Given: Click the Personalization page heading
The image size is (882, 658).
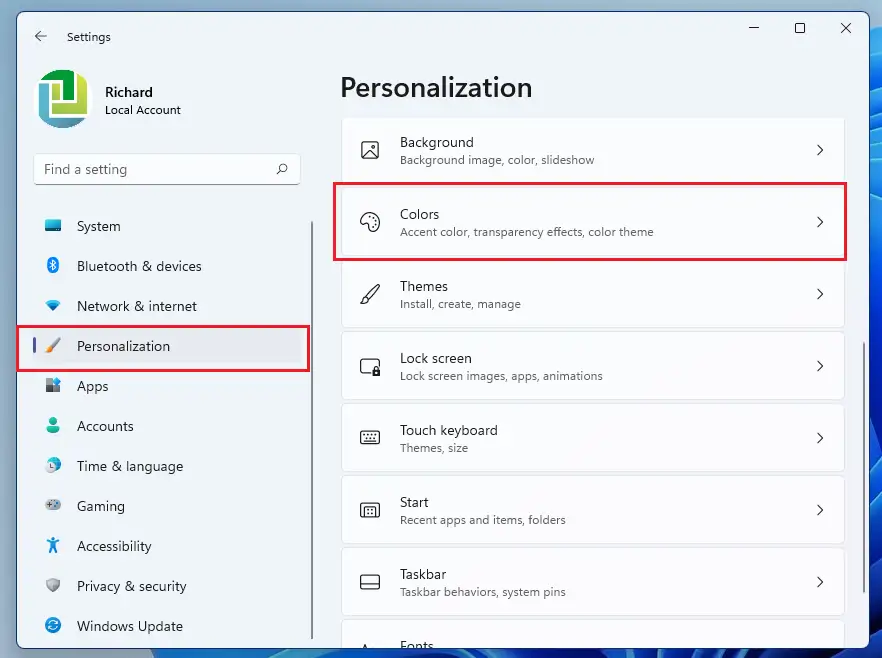Looking at the screenshot, I should (x=436, y=88).
